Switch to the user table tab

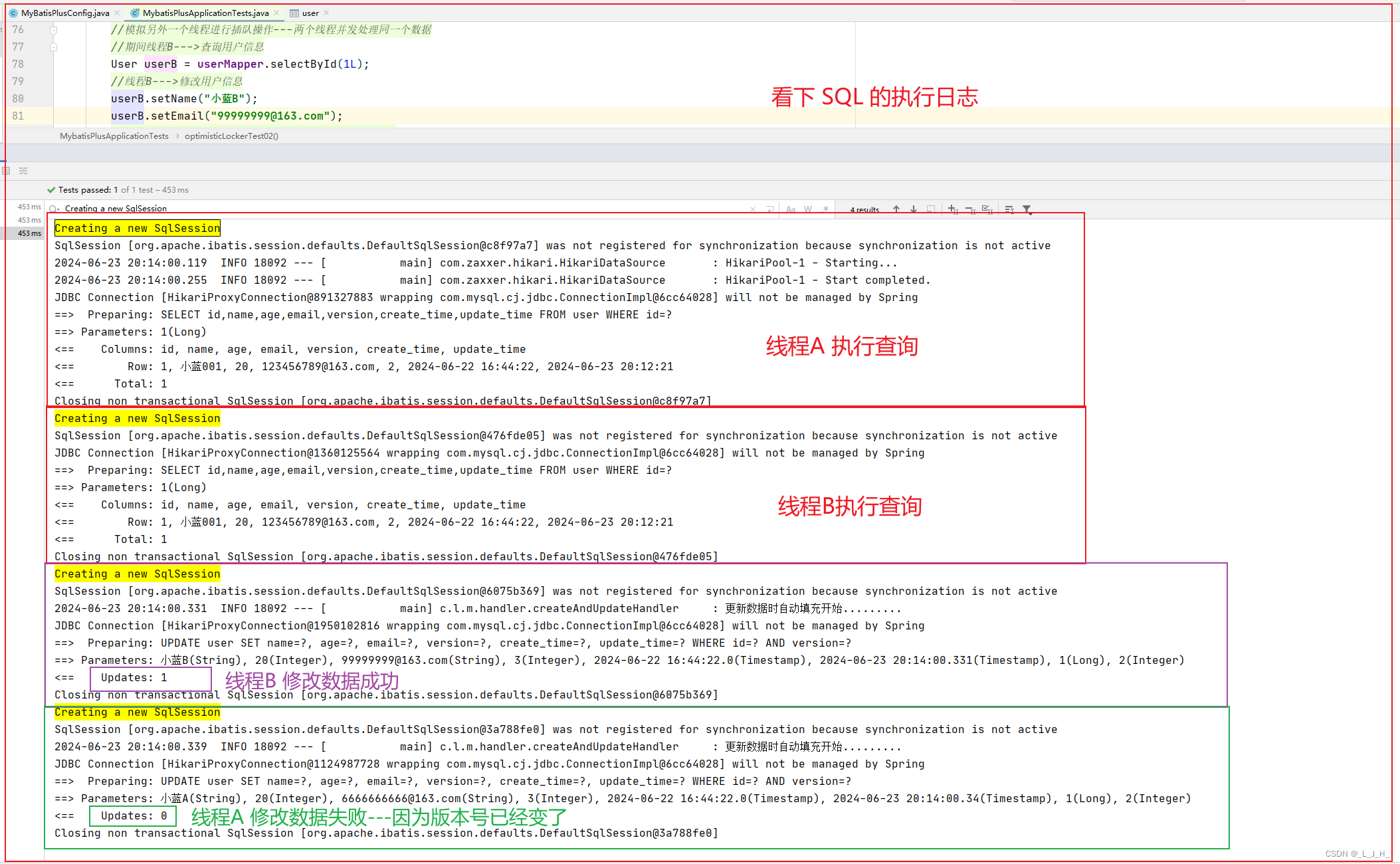pyautogui.click(x=310, y=13)
